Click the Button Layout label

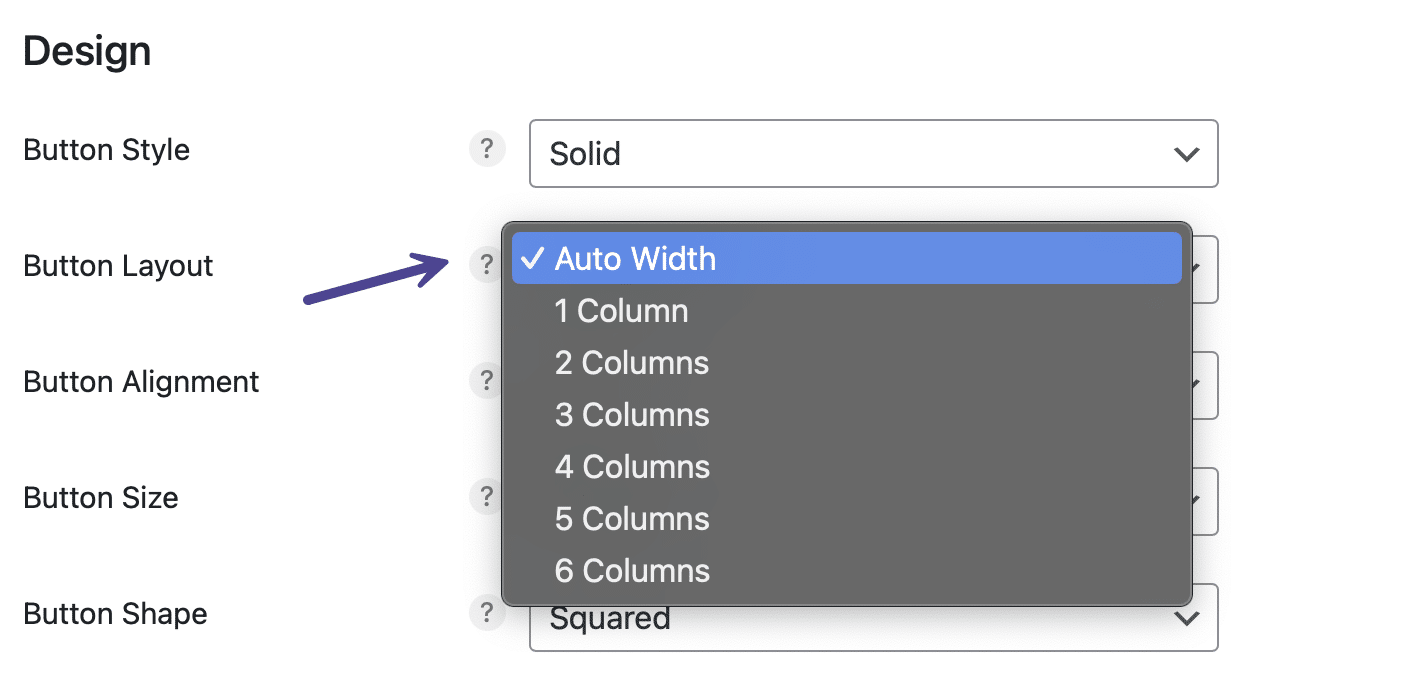(x=118, y=265)
